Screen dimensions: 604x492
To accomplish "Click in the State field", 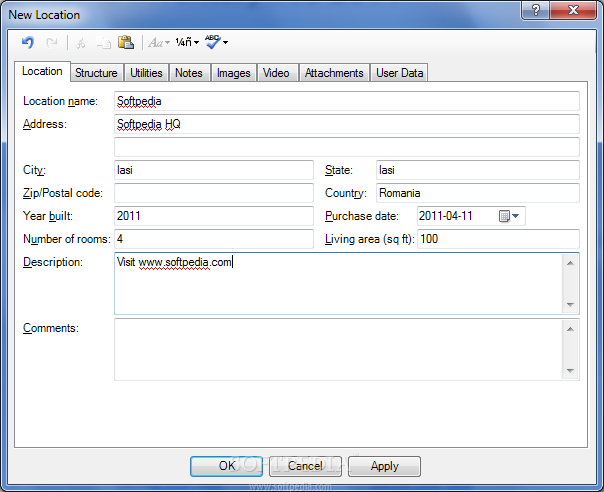I will pyautogui.click(x=478, y=170).
